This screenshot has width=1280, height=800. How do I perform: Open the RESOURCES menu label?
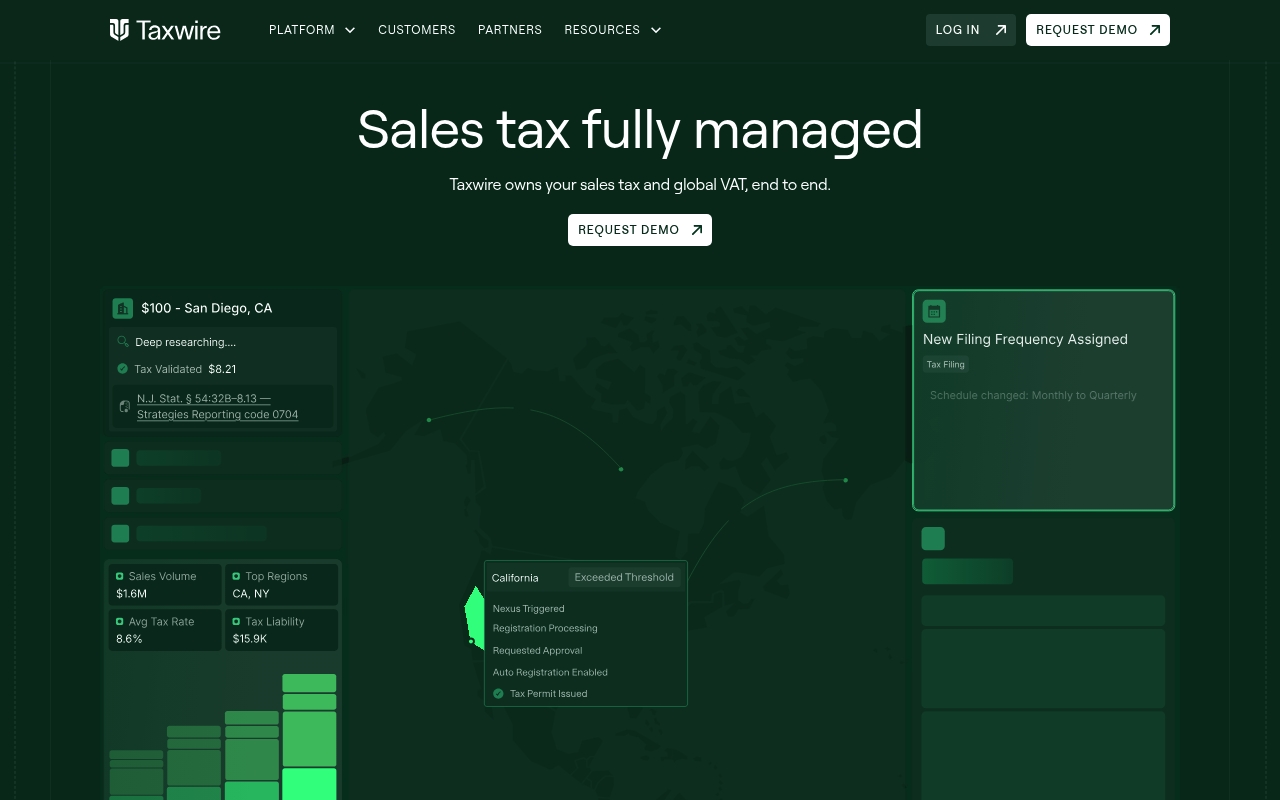(602, 30)
